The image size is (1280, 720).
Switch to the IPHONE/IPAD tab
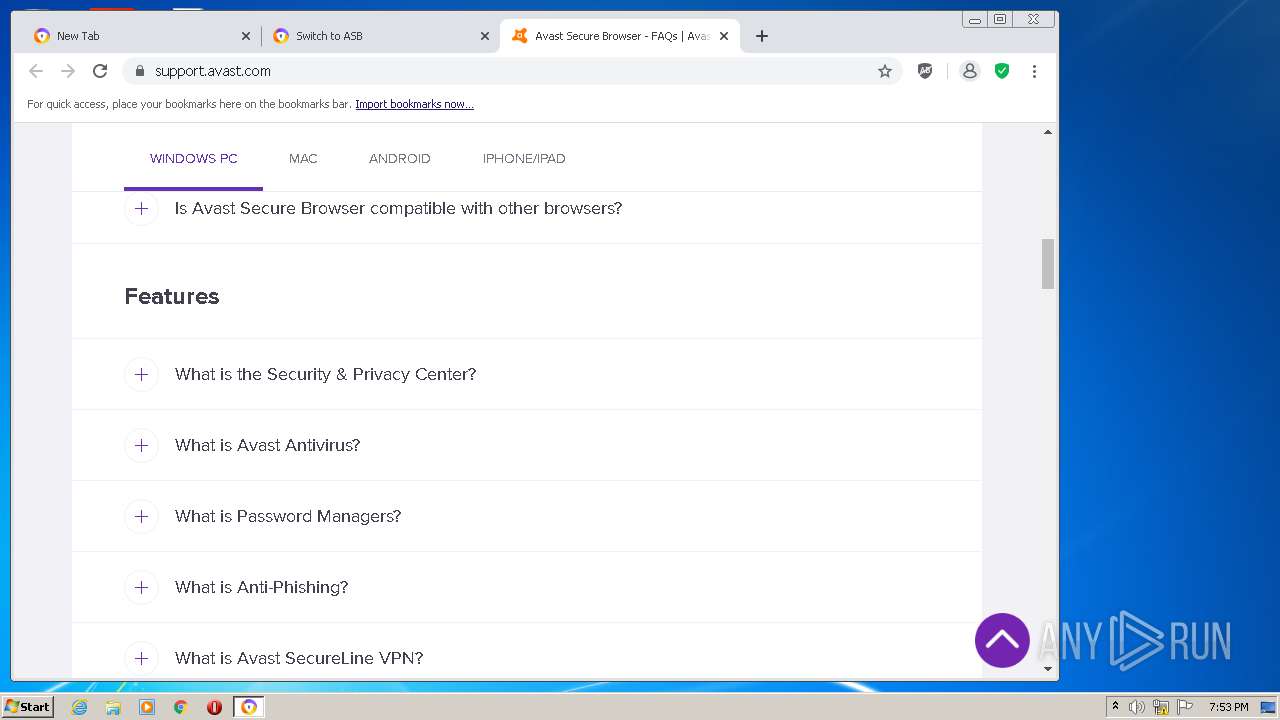pyautogui.click(x=524, y=158)
